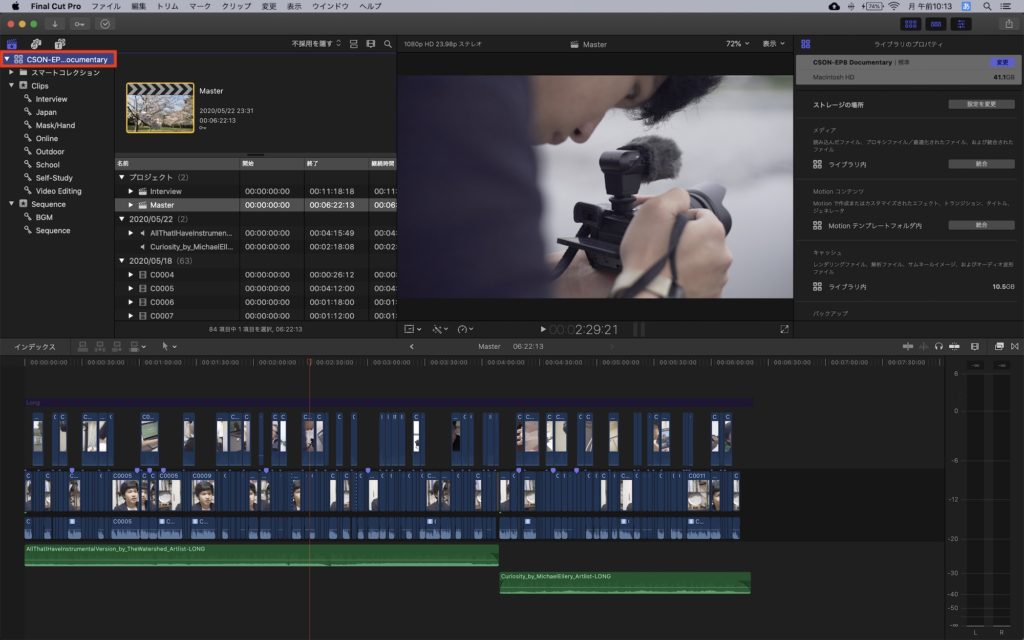The image size is (1024, 640).
Task: Open the トリム menu in menu bar
Action: coord(168,6)
